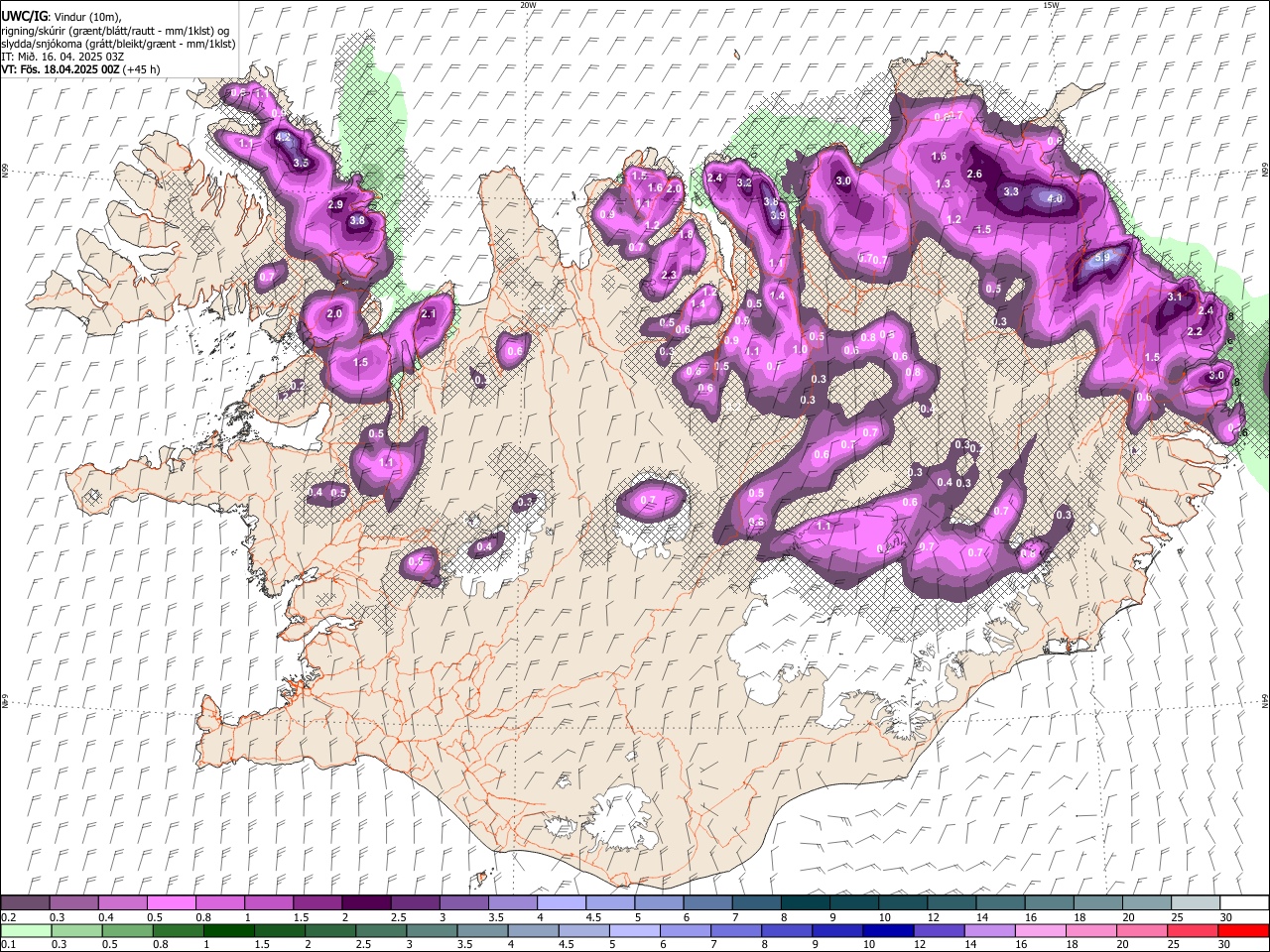Click the 'UWC/IG: Vindur (10m)' title text
This screenshot has width=1270, height=952.
(62, 17)
